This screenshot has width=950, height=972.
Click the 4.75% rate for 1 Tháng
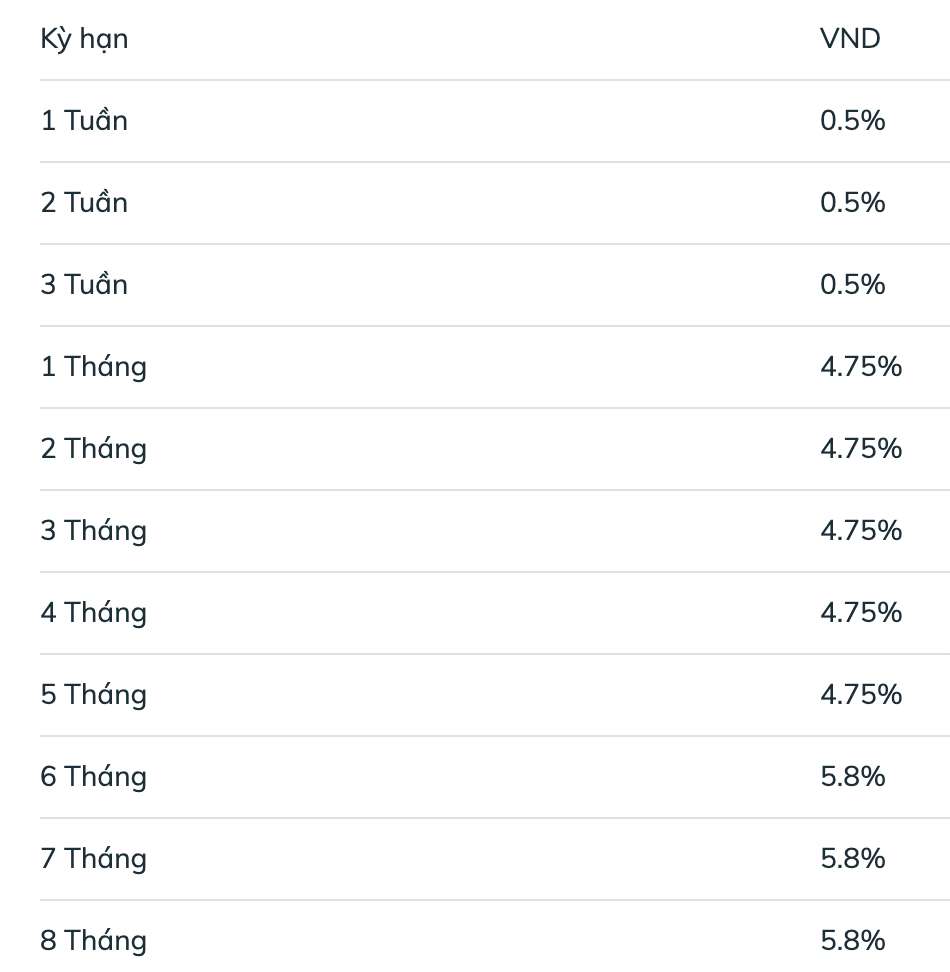(x=860, y=367)
